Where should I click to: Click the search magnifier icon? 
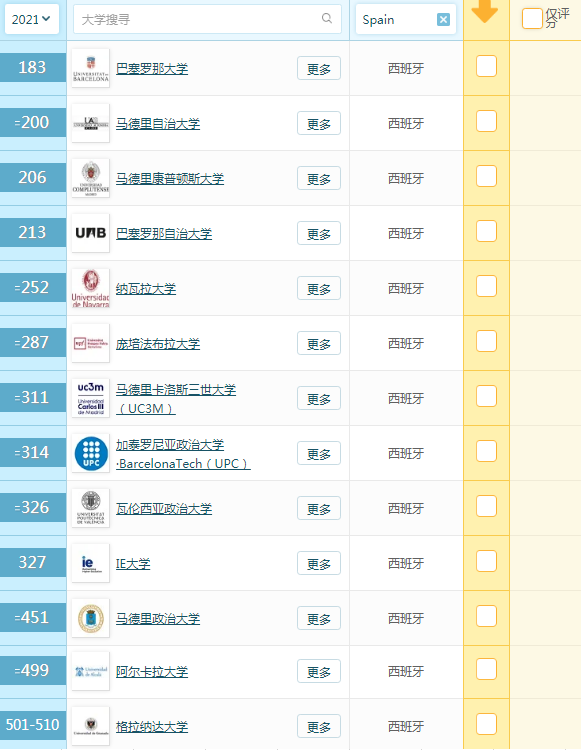click(327, 18)
